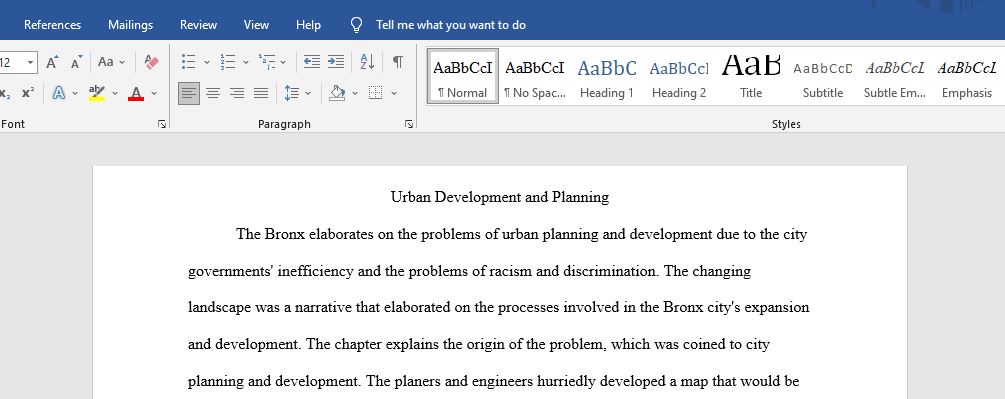Open the font size dropdown arrow
Screen dimensions: 1005x399
coord(30,62)
